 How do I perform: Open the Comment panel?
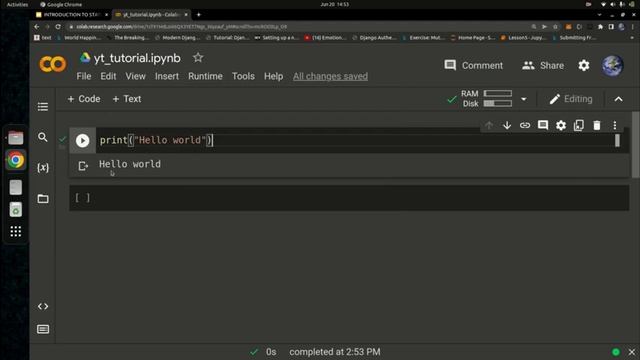pos(473,65)
